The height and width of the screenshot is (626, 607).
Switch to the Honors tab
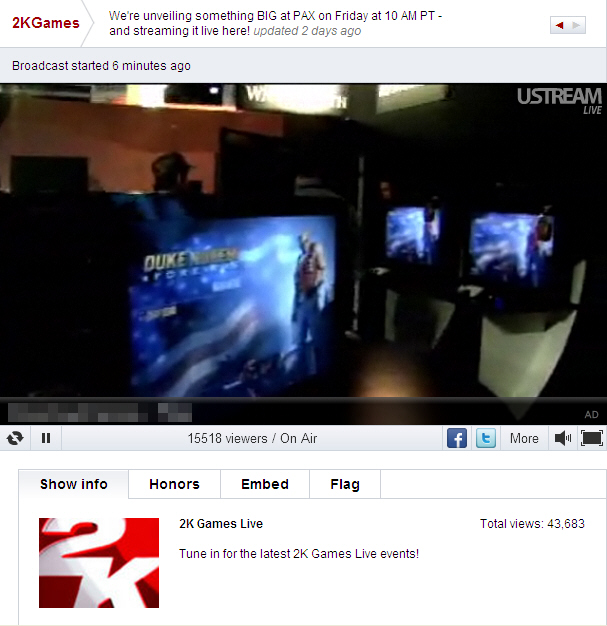pyautogui.click(x=174, y=484)
